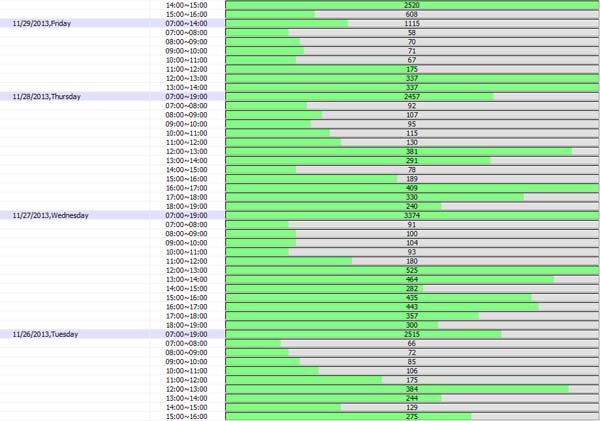
Task: Select Wednesday's 12:00~13:00 time slot label
Action: point(186,270)
